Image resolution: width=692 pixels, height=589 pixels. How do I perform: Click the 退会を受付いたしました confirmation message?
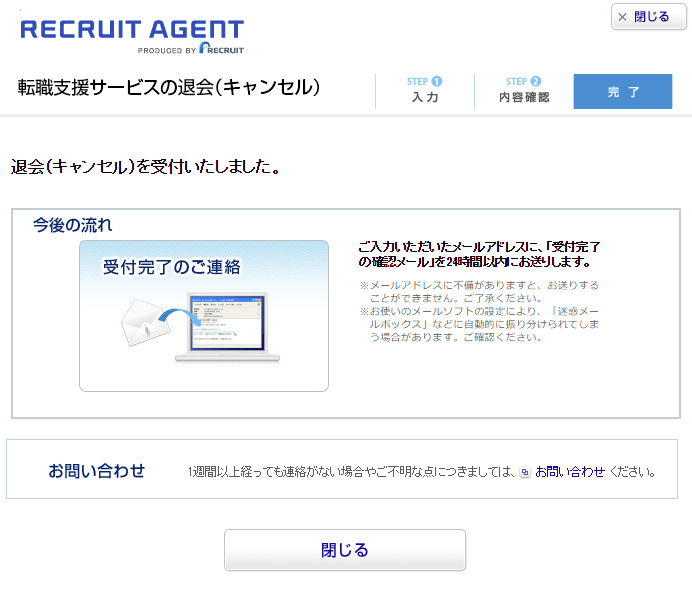[145, 166]
